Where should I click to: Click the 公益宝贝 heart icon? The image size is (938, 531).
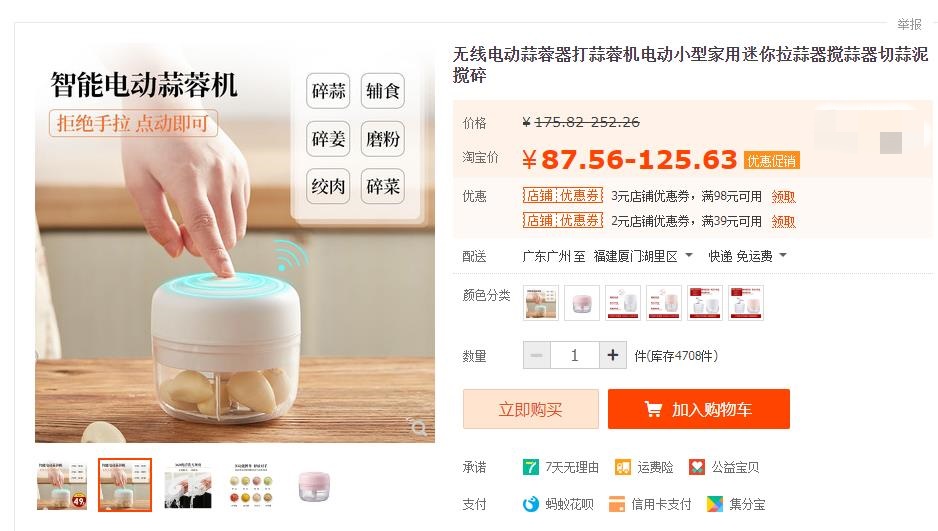click(x=697, y=467)
